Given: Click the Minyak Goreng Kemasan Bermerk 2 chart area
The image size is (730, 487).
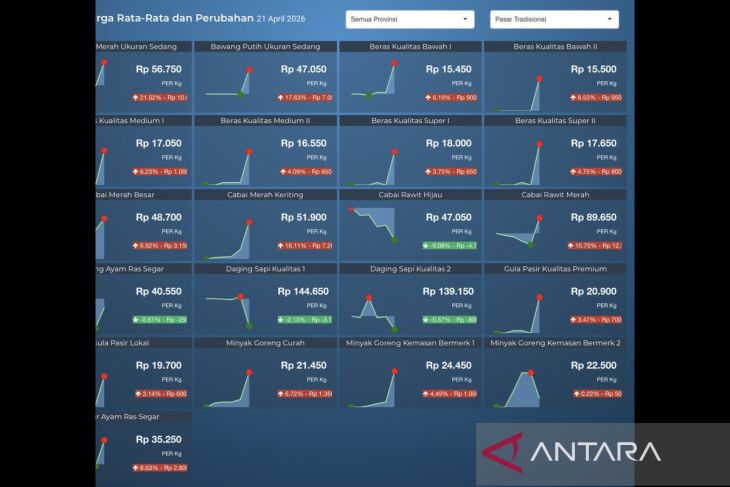Looking at the screenshot, I should [x=522, y=385].
